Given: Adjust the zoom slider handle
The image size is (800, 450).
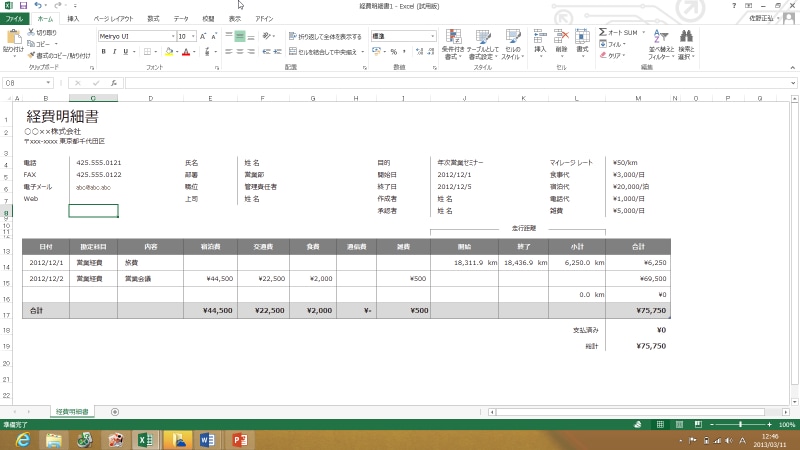Looking at the screenshot, I should [740, 424].
